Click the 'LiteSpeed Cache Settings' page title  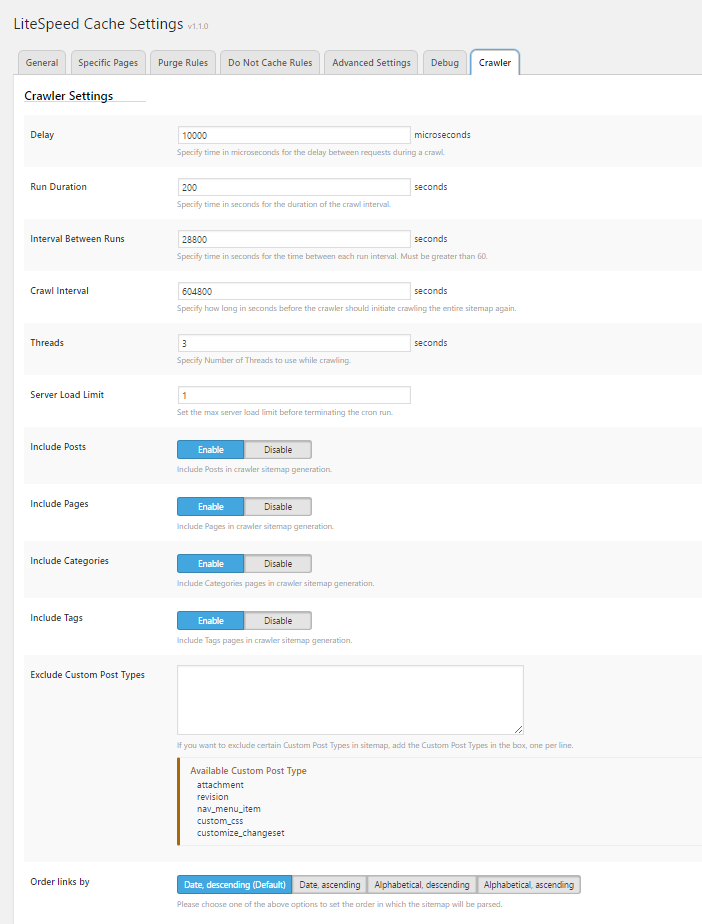98,24
